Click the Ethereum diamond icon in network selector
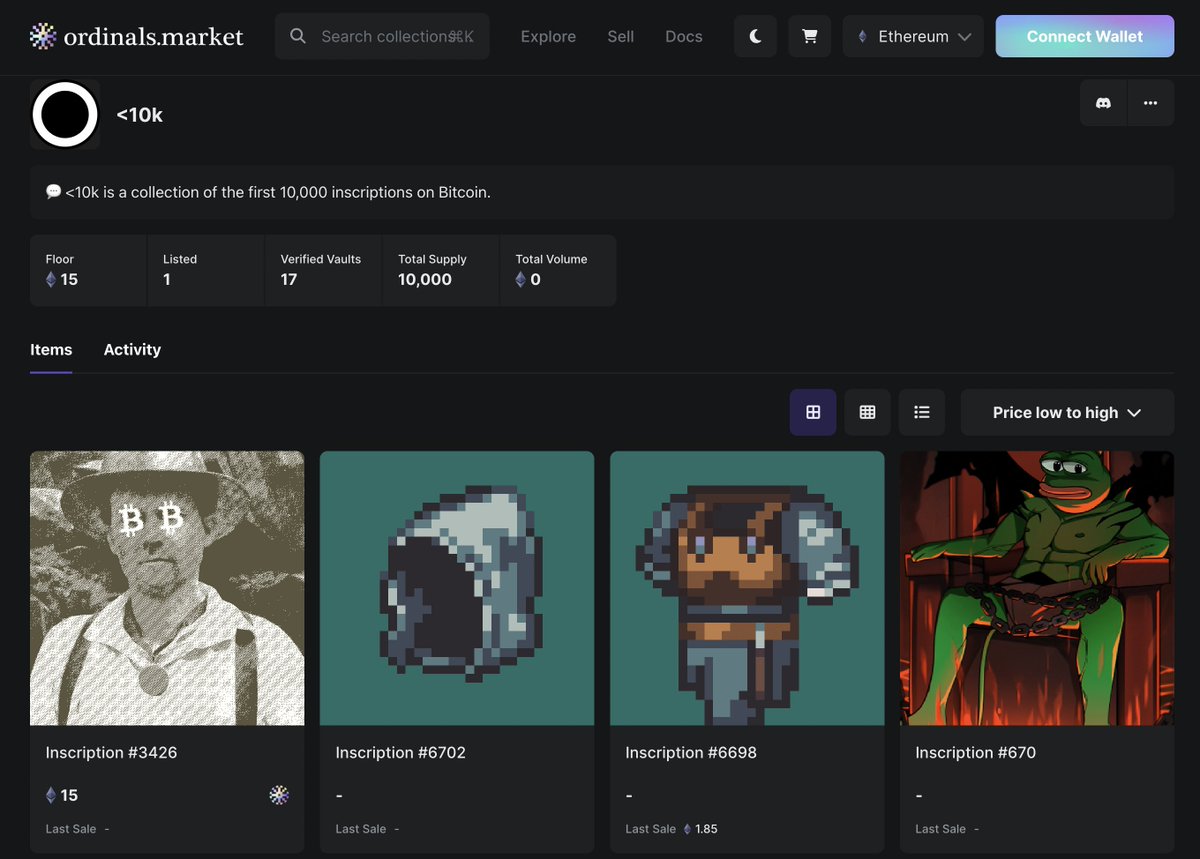Screen dimensions: 1200x859 pyautogui.click(x=863, y=36)
